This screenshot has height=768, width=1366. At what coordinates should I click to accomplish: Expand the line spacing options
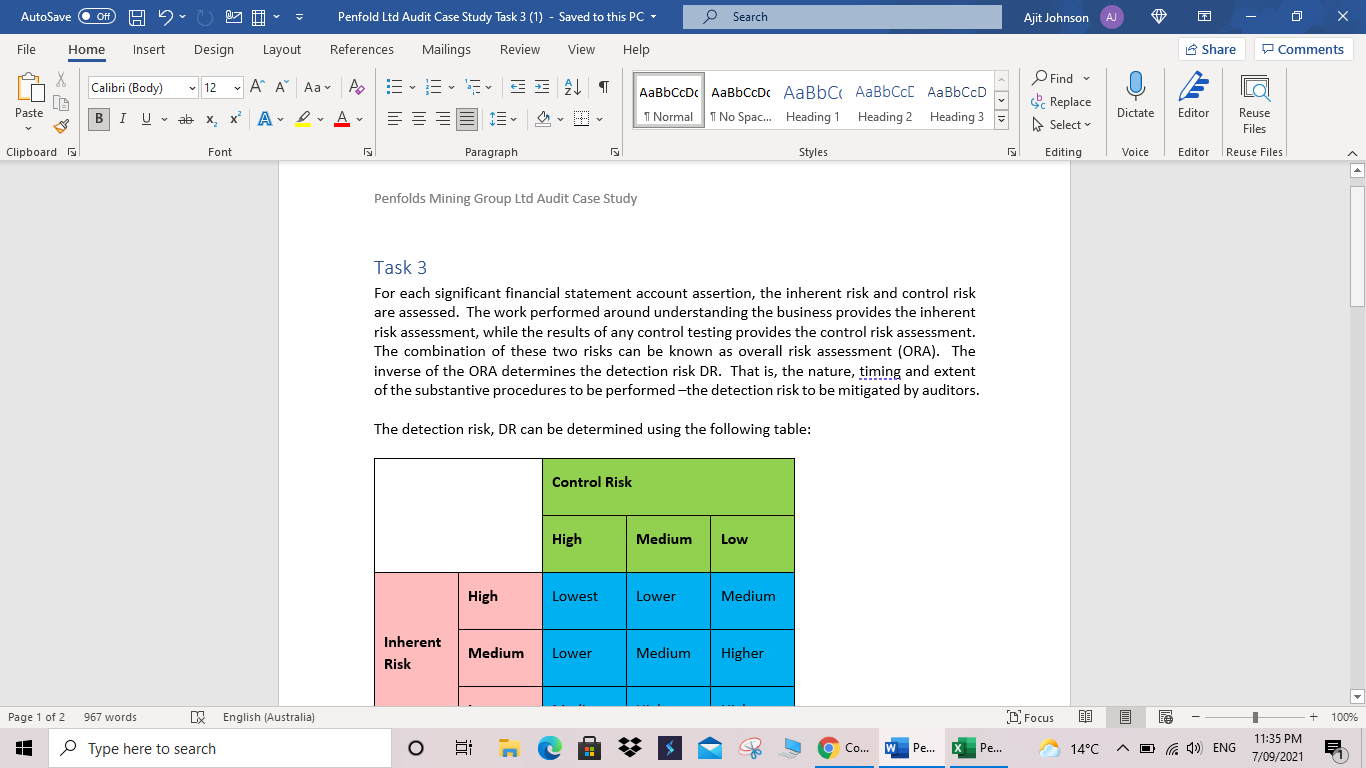tap(511, 119)
